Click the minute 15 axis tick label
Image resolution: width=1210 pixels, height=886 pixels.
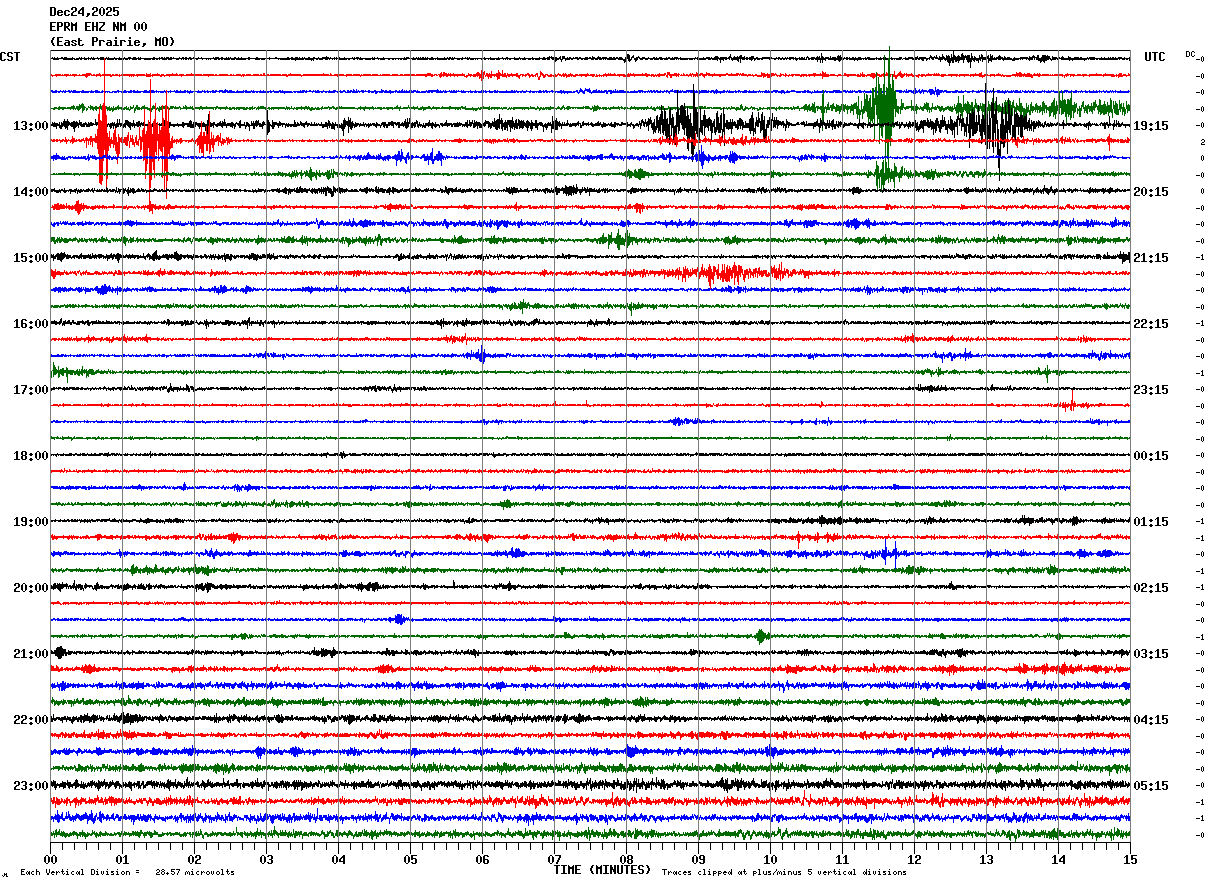[x=1130, y=859]
